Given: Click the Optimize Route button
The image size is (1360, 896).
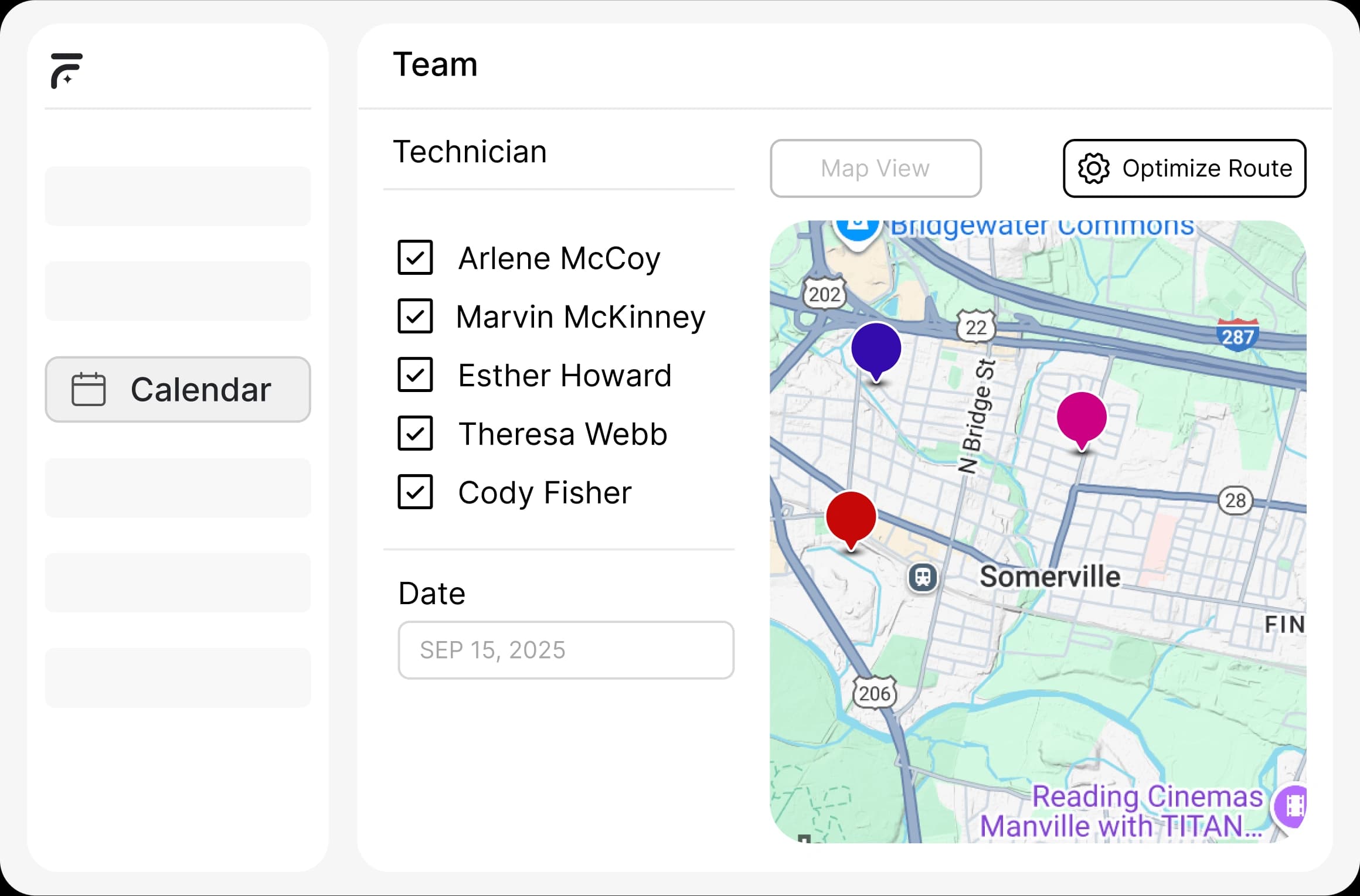Looking at the screenshot, I should [1184, 169].
